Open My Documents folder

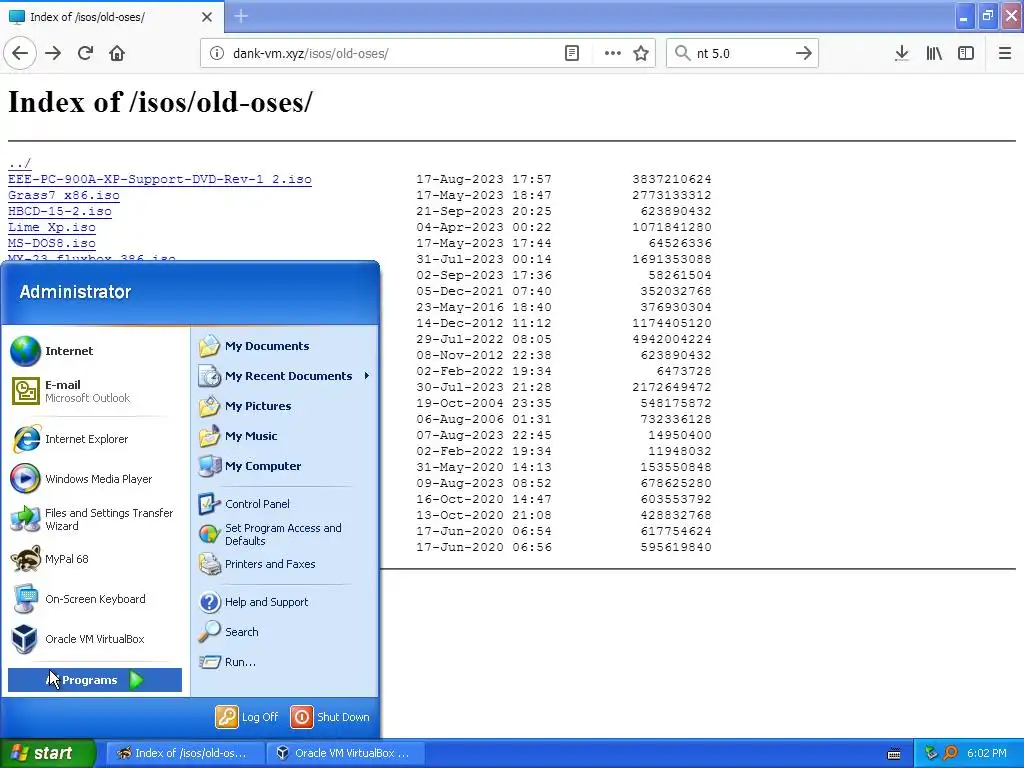(284, 346)
